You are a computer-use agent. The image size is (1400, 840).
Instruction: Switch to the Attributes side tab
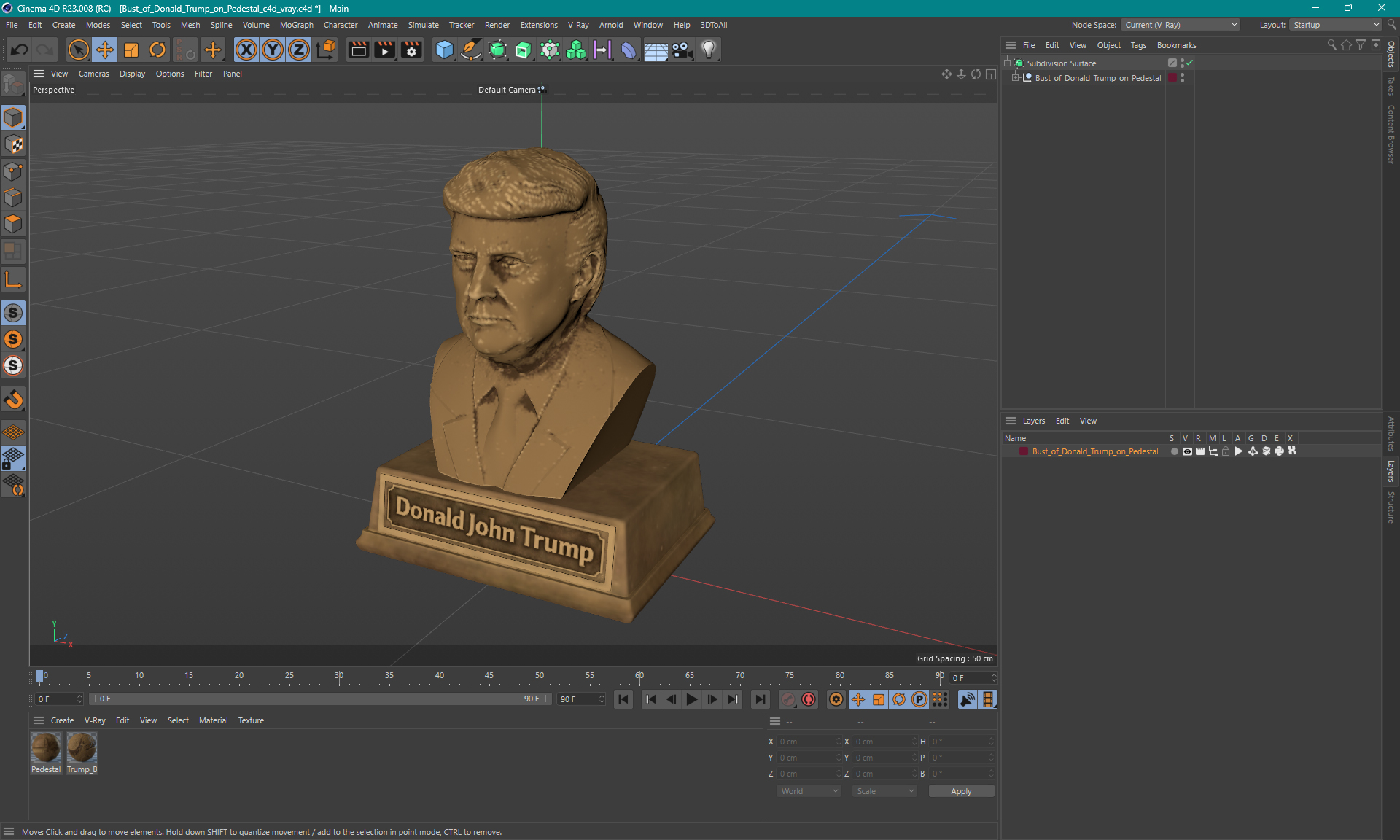pyautogui.click(x=1391, y=433)
